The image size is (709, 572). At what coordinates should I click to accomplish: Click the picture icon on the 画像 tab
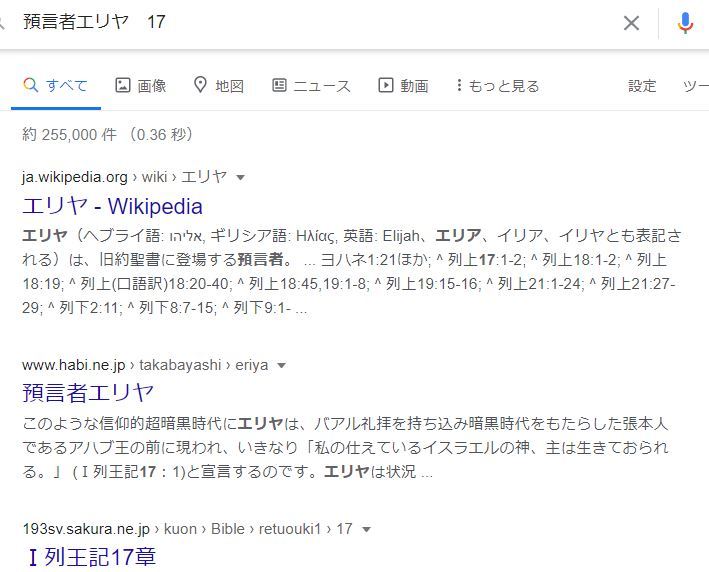point(123,85)
